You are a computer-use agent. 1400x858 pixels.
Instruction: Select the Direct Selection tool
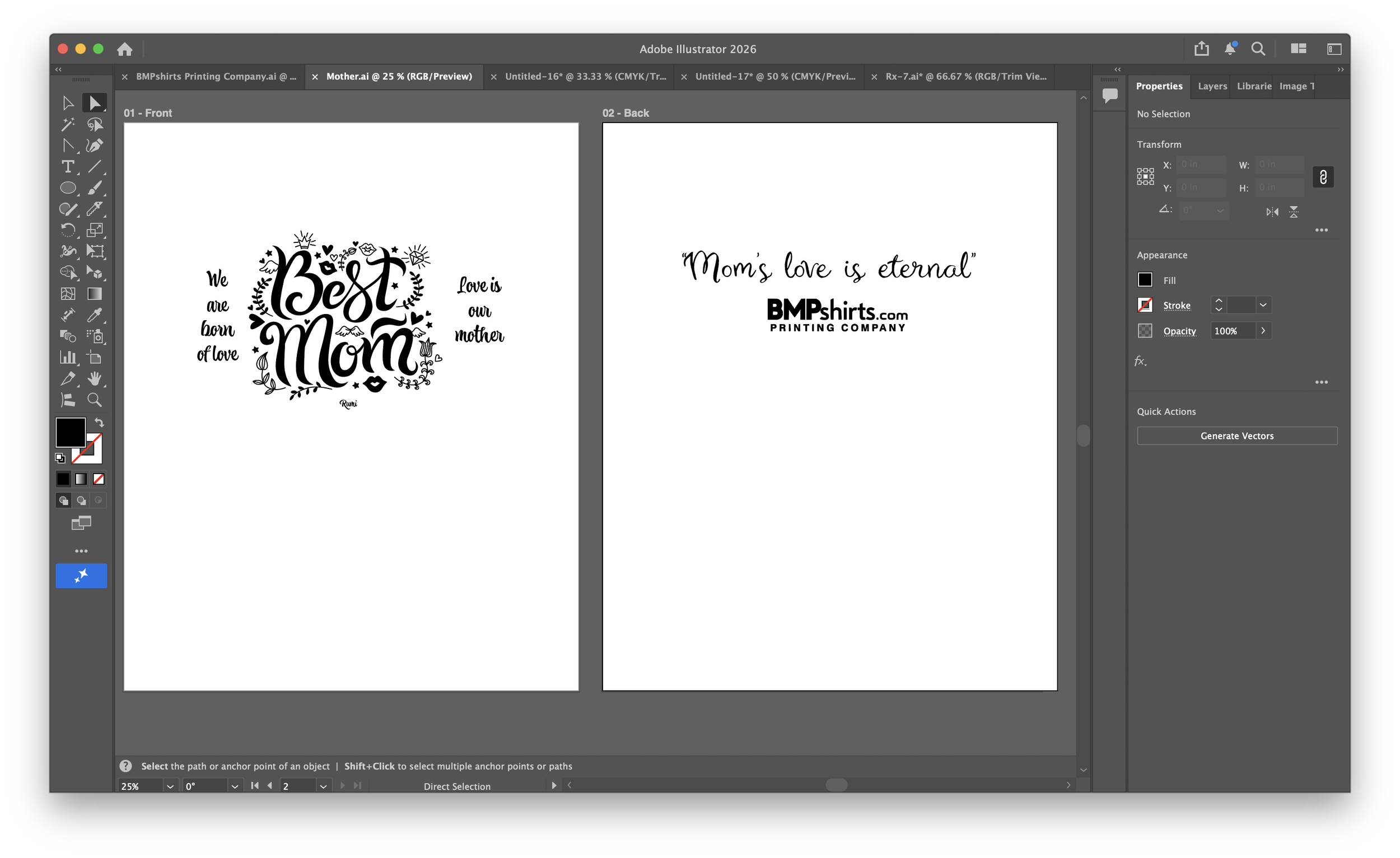pyautogui.click(x=94, y=103)
